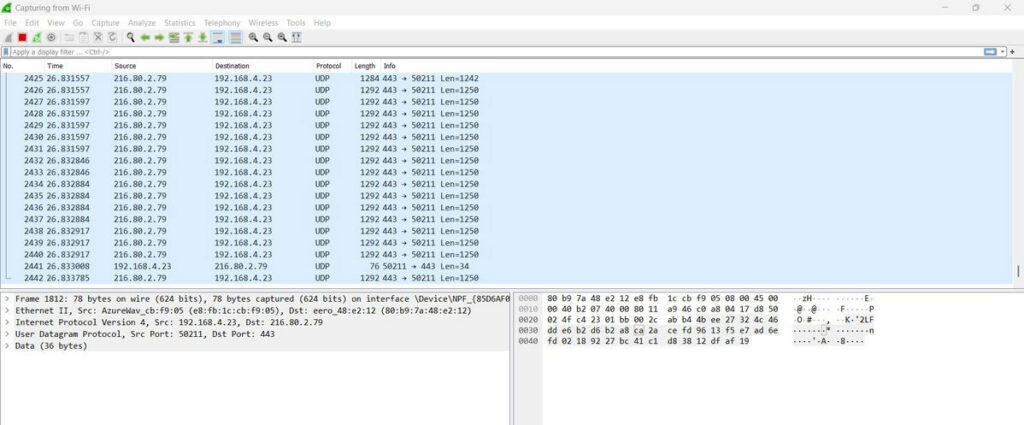Sort by the Source column header
Image resolution: width=1024 pixels, height=425 pixels.
tap(162, 66)
